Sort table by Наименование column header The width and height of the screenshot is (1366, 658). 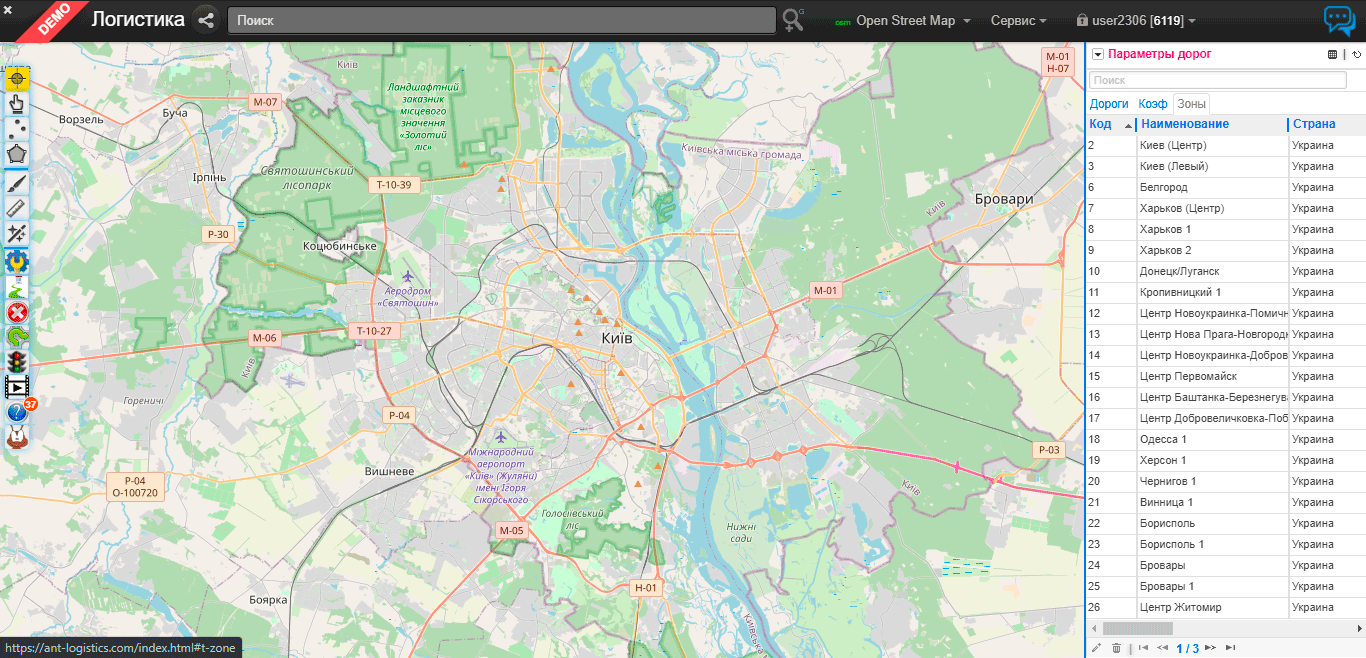pyautogui.click(x=1185, y=124)
